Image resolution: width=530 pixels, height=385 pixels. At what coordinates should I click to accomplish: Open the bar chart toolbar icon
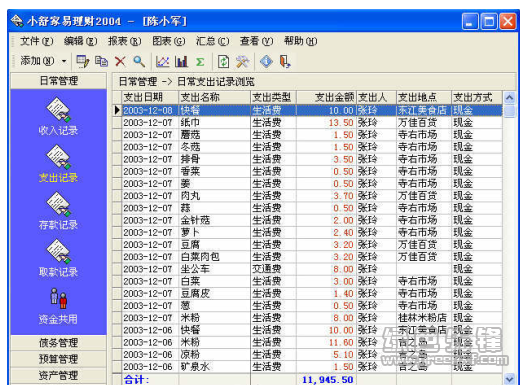click(x=181, y=62)
